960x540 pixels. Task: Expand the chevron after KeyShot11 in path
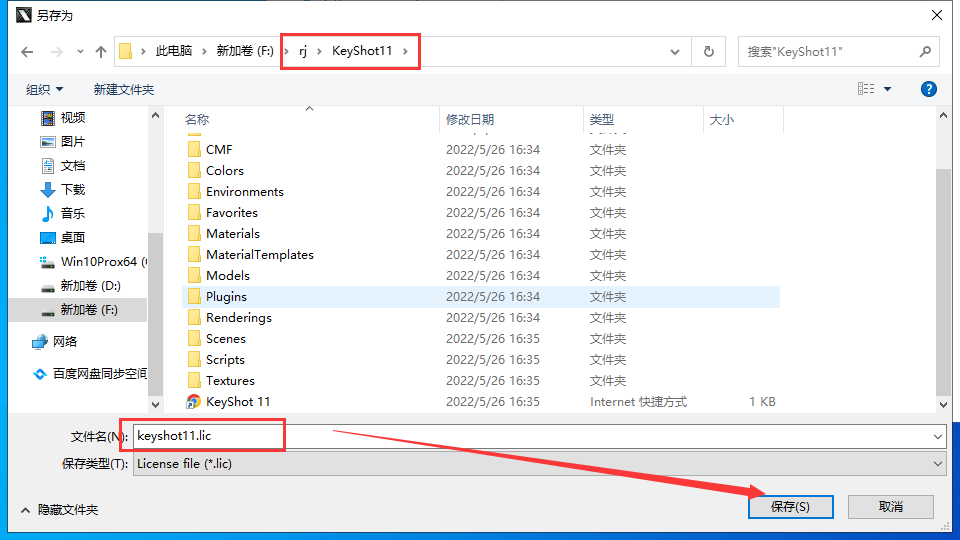click(405, 51)
